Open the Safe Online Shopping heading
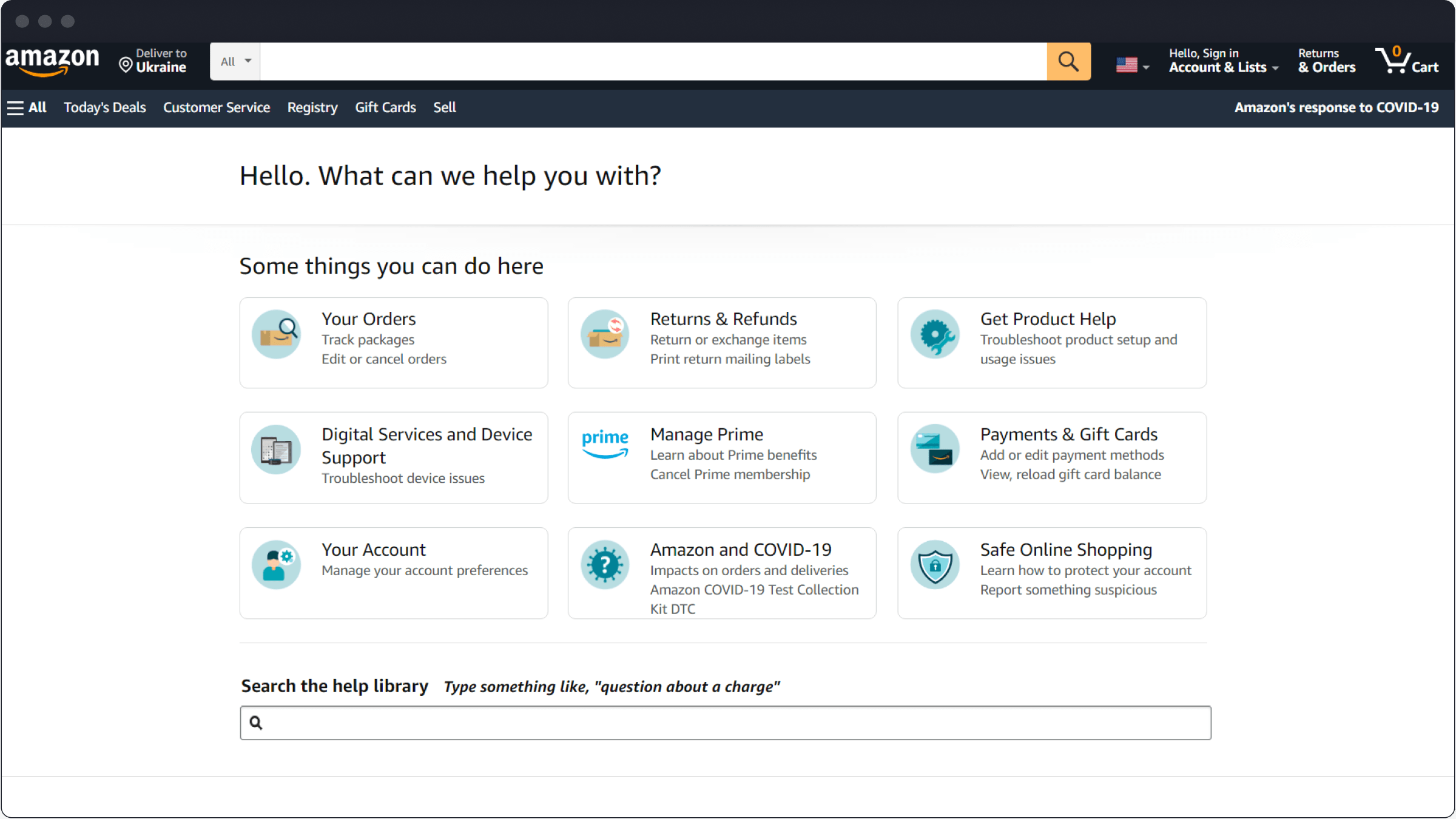The image size is (1456, 819). tap(1066, 550)
